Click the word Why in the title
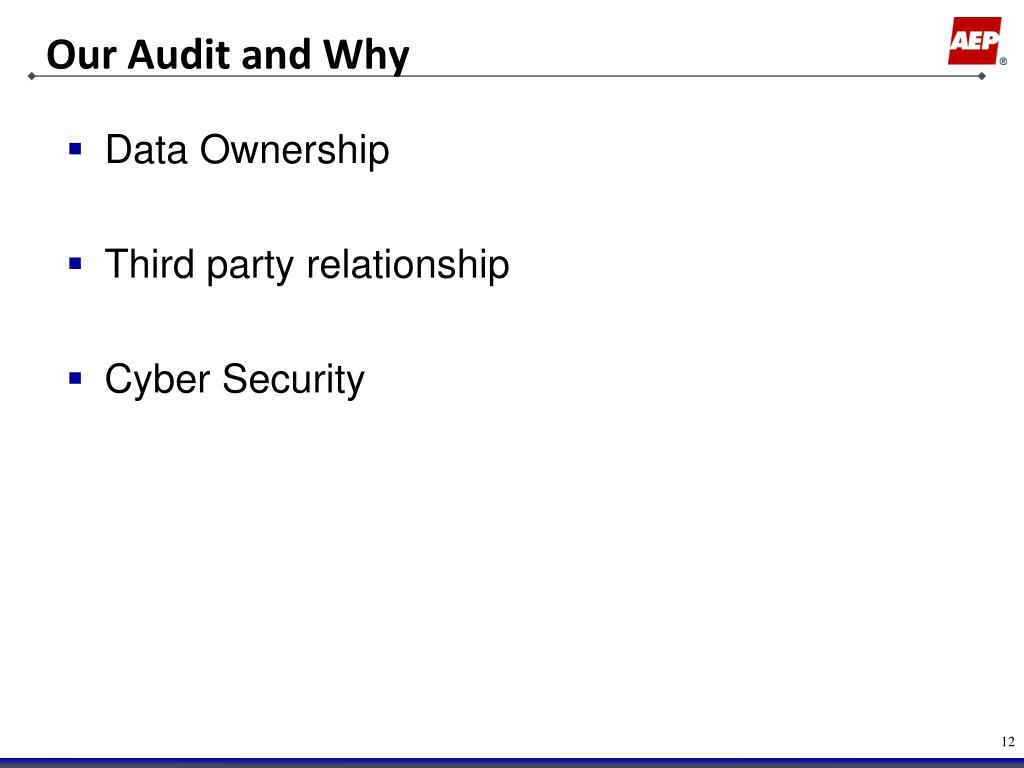Image resolution: width=1024 pixels, height=768 pixels. (x=366, y=56)
